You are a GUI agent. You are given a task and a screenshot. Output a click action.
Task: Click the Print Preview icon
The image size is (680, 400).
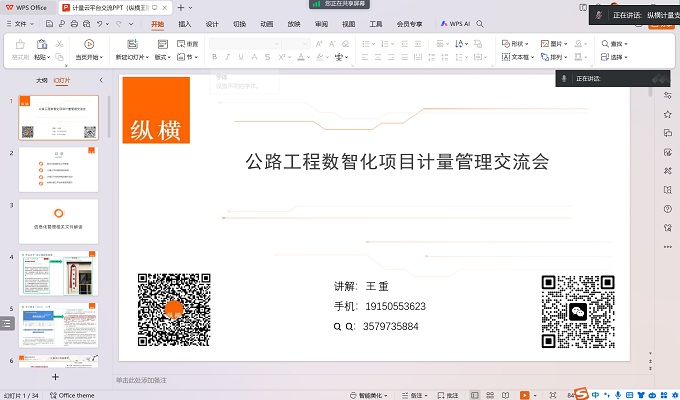tap(87, 24)
